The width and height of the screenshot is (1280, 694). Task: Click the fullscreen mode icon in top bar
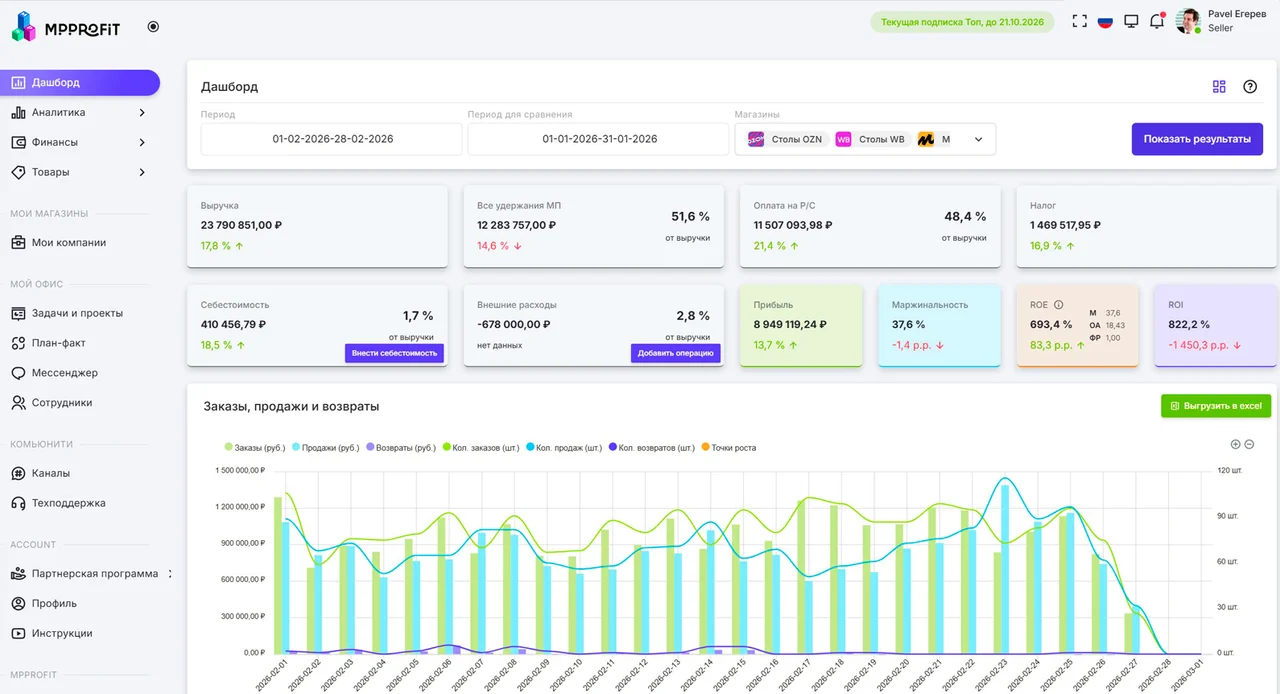[1080, 20]
